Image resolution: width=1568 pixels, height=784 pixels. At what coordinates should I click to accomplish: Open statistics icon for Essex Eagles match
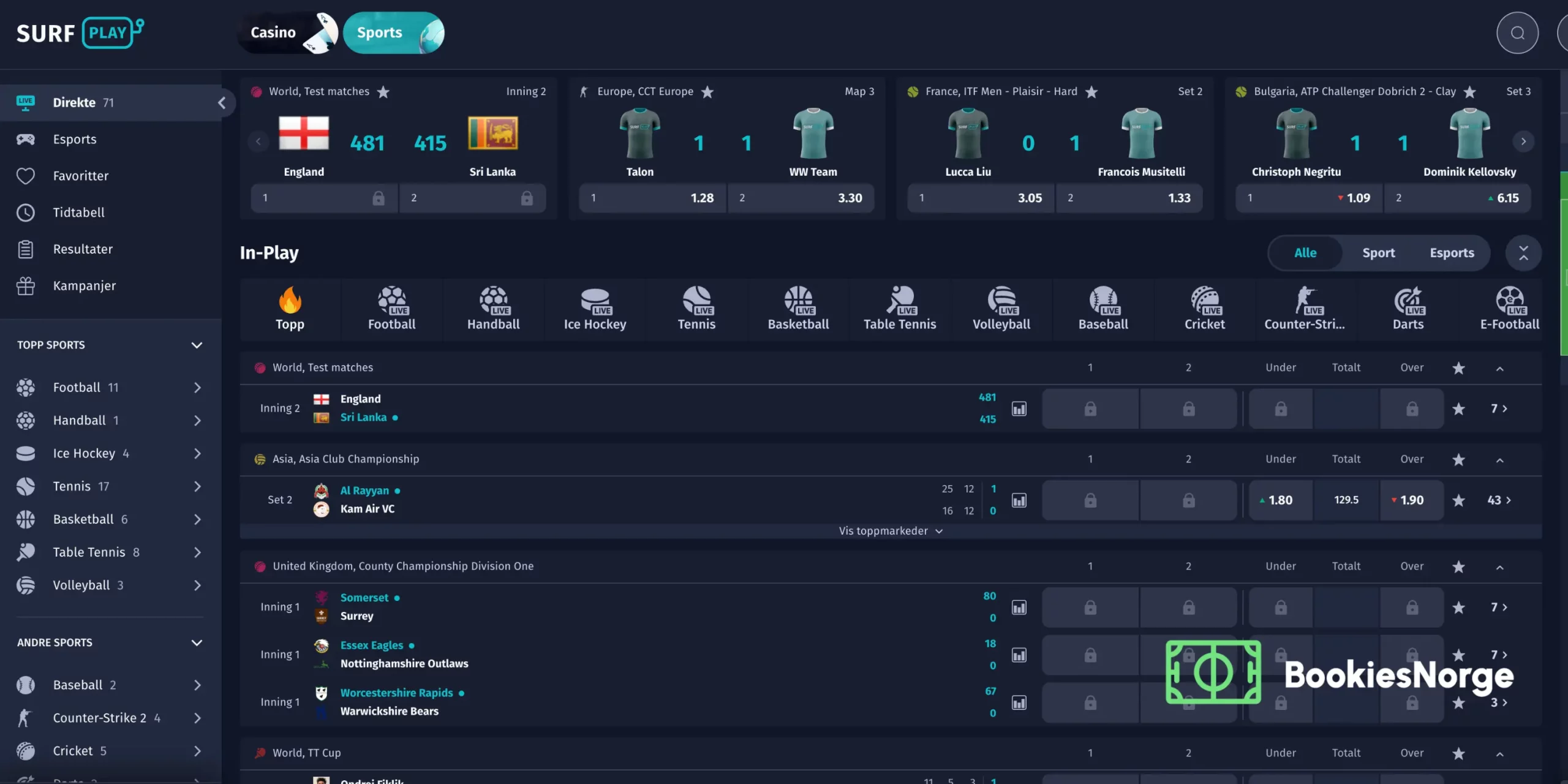click(x=1019, y=655)
